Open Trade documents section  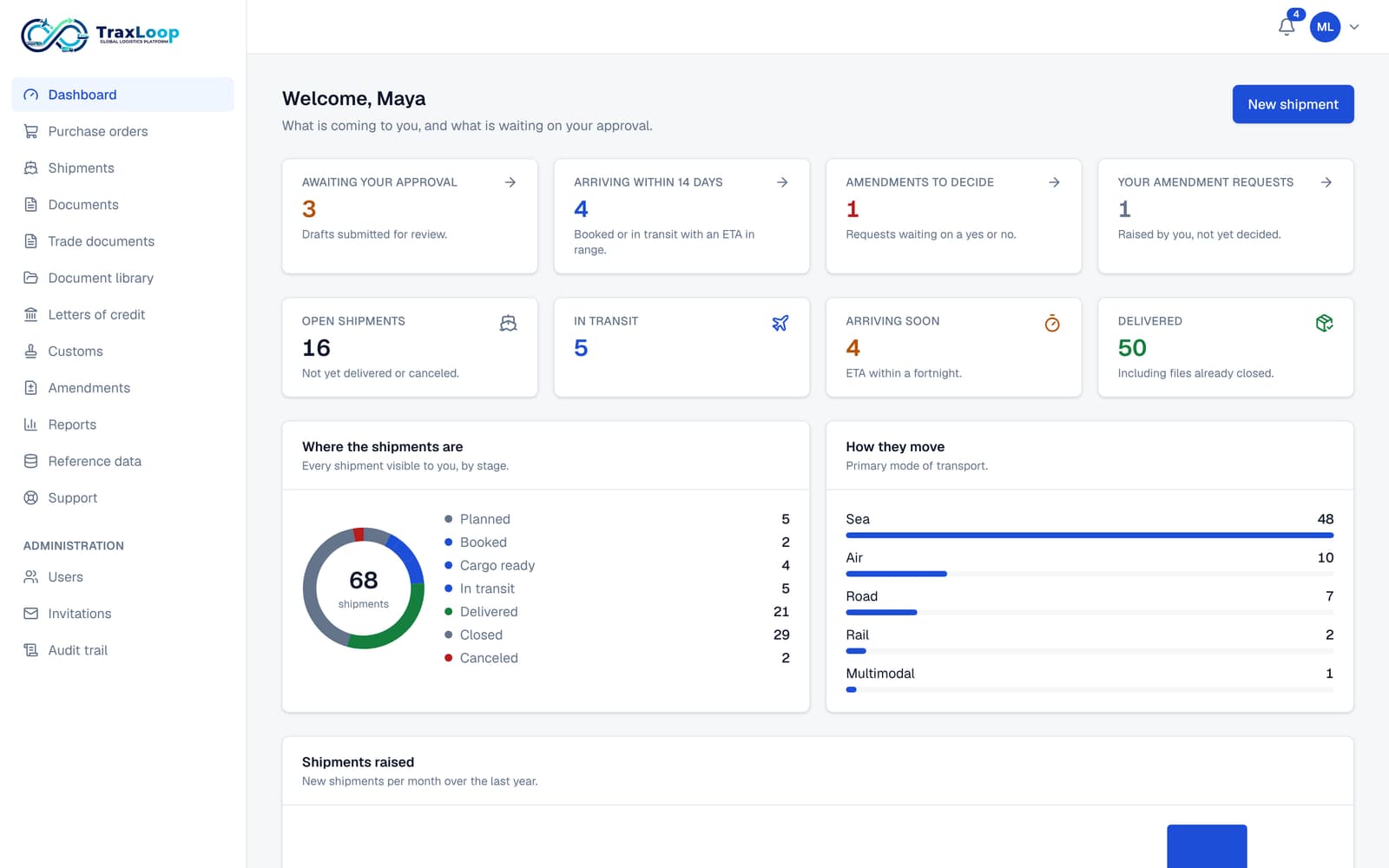click(122, 241)
